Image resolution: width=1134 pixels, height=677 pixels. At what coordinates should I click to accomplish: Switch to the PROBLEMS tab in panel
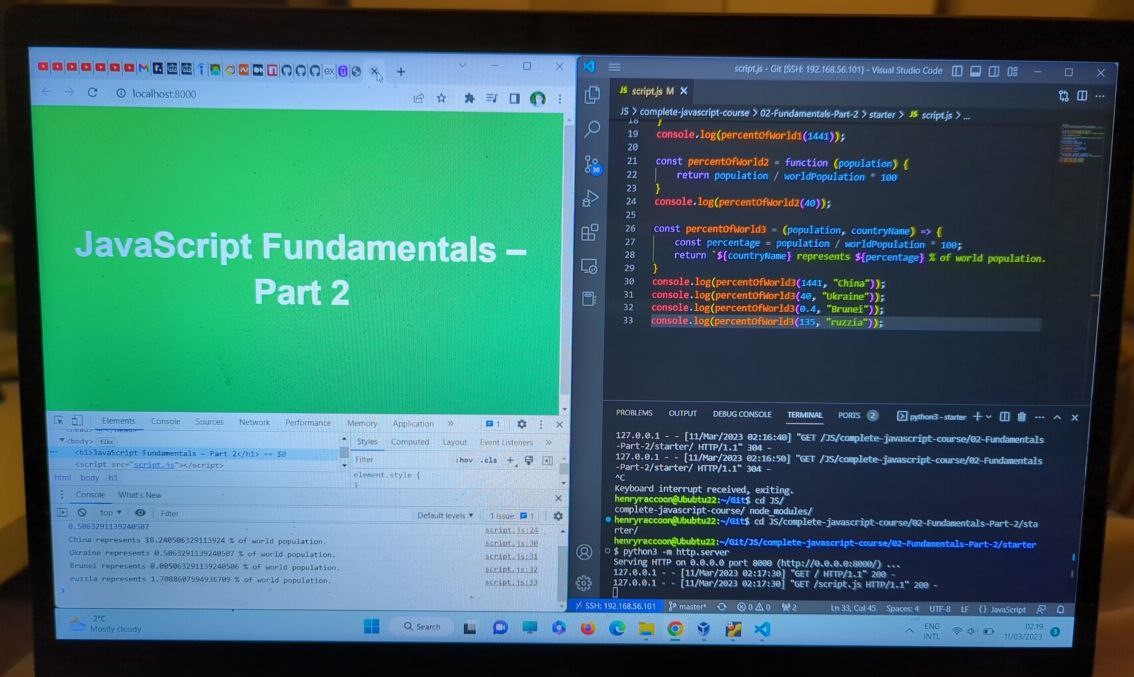point(634,414)
